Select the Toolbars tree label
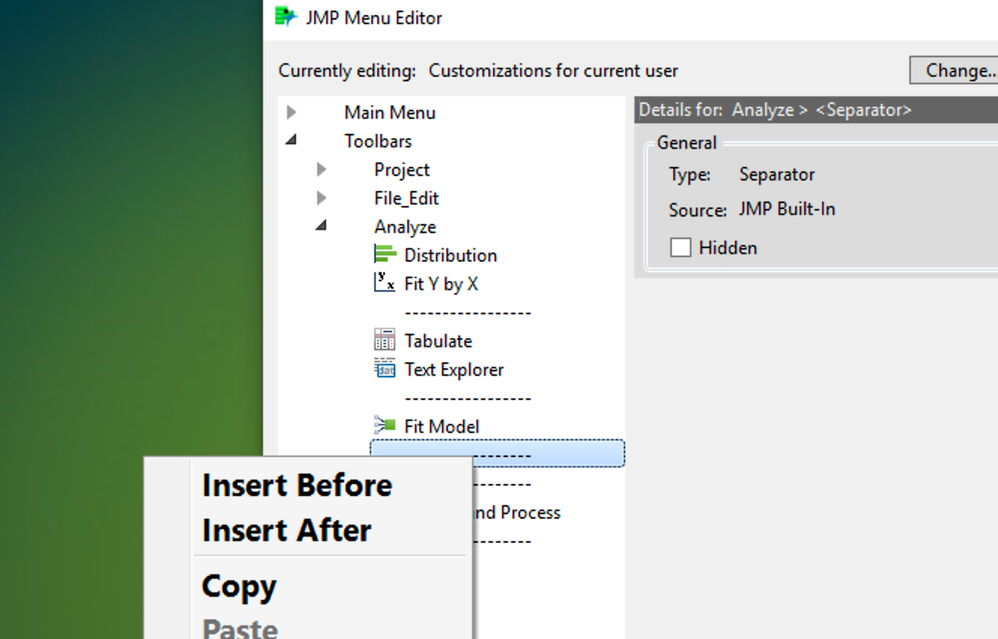This screenshot has height=639, width=998. tap(378, 141)
